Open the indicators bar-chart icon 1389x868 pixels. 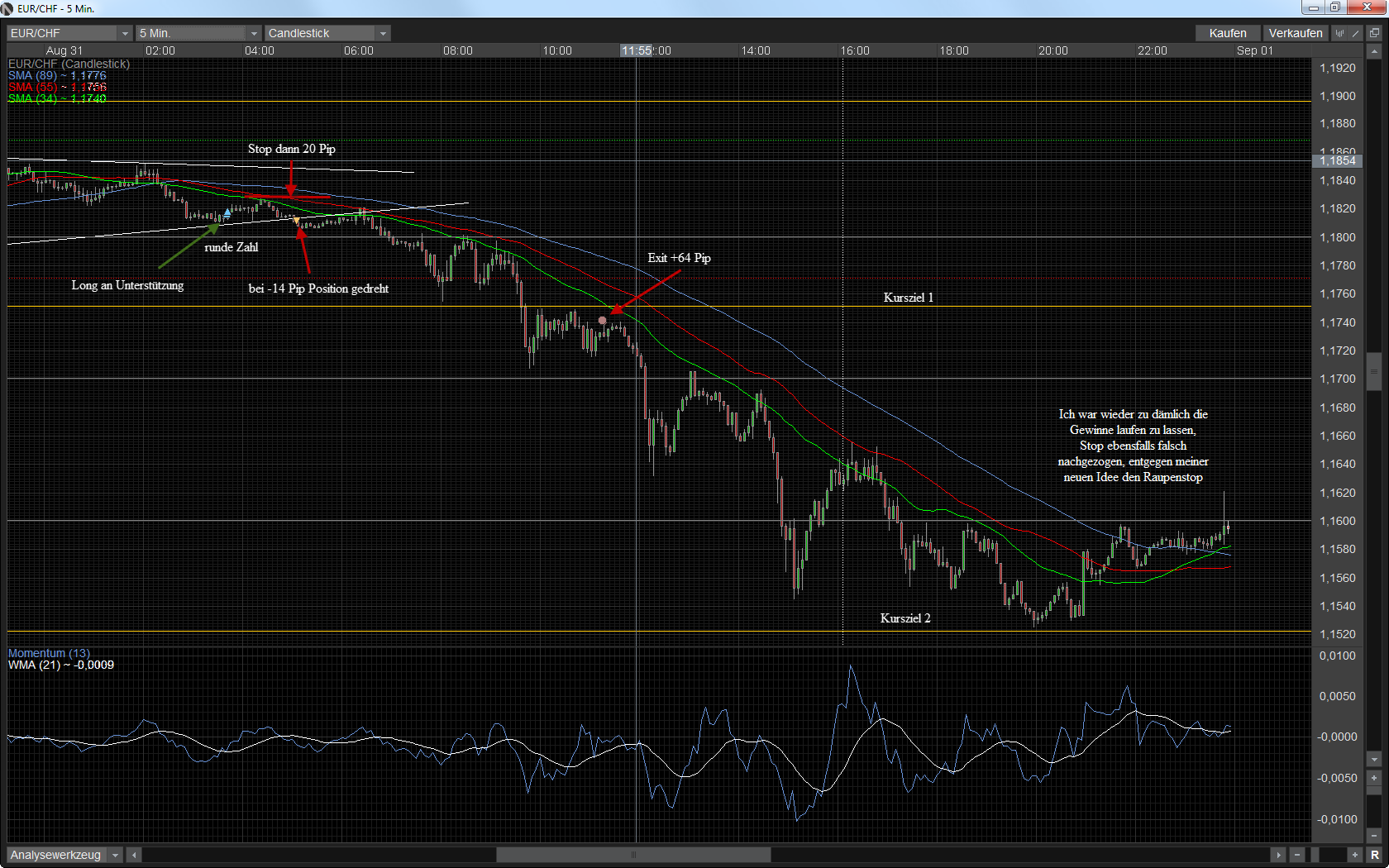(x=1339, y=33)
